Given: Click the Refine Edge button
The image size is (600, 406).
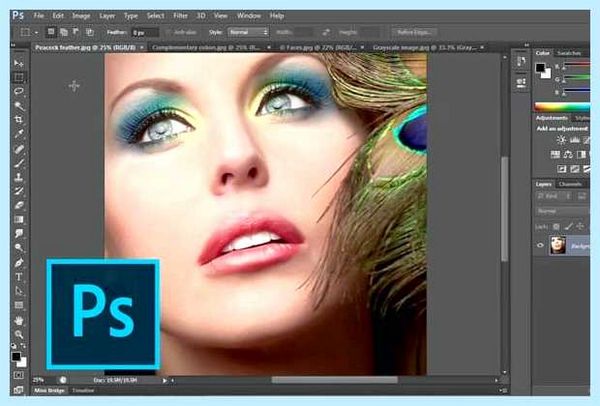Looking at the screenshot, I should pos(414,33).
